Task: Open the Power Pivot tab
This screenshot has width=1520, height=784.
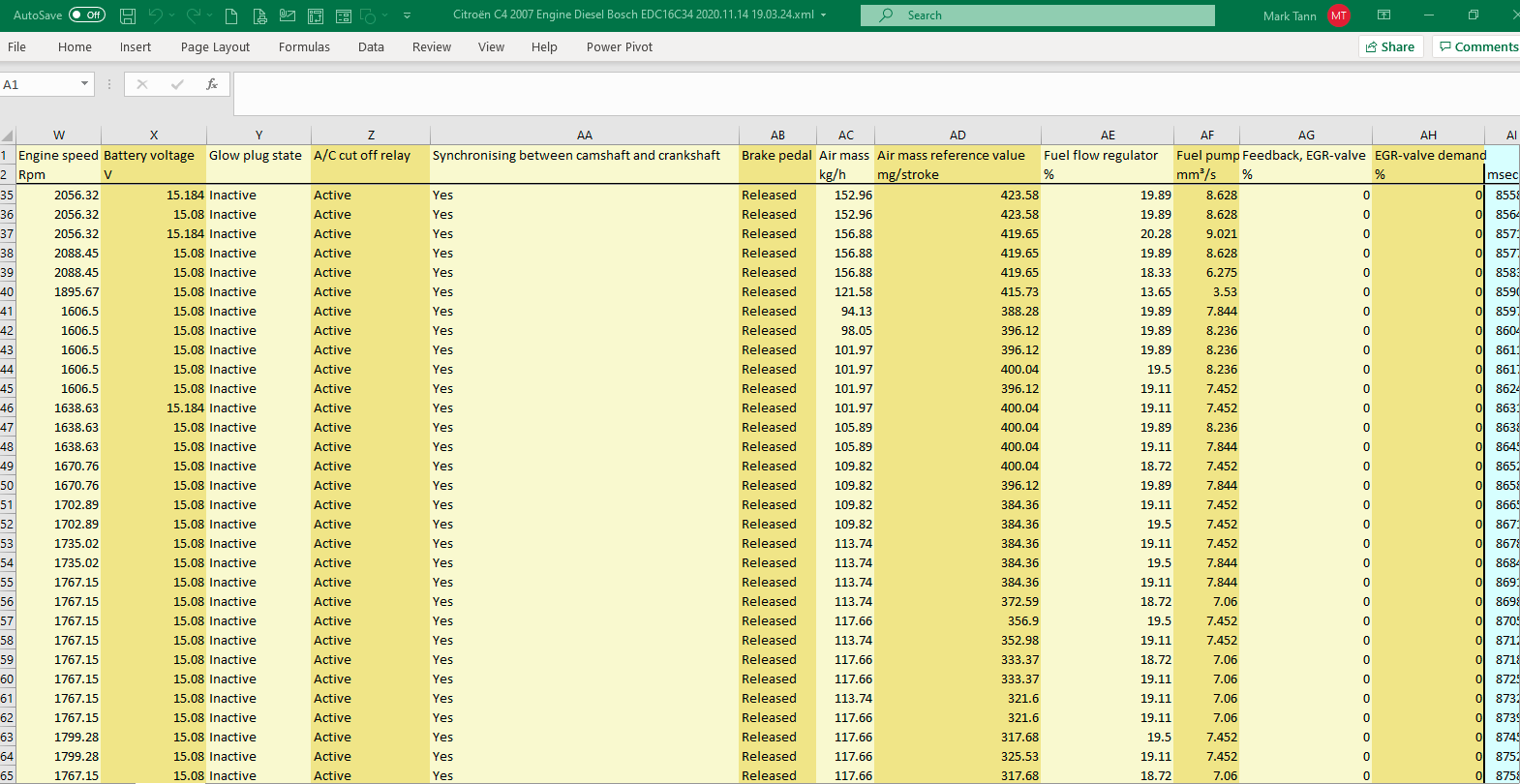Action: pyautogui.click(x=620, y=46)
